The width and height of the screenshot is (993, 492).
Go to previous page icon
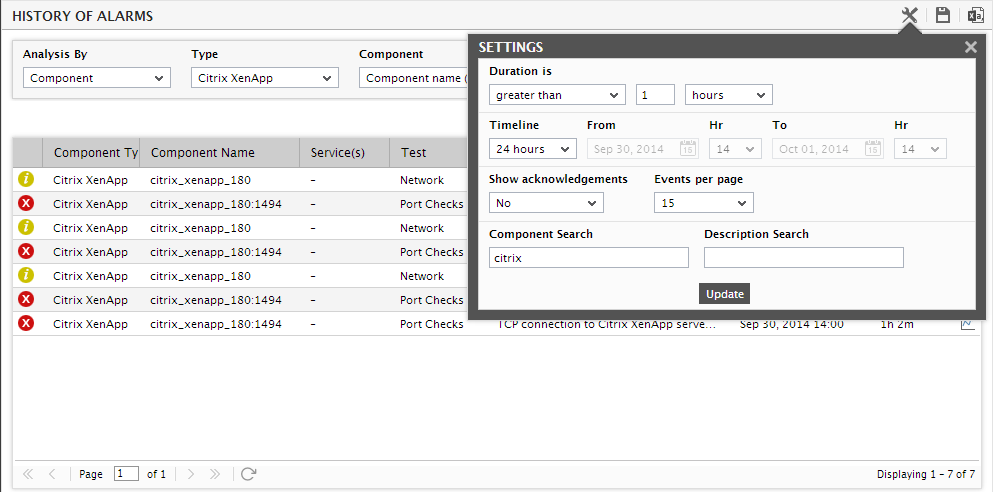53,474
